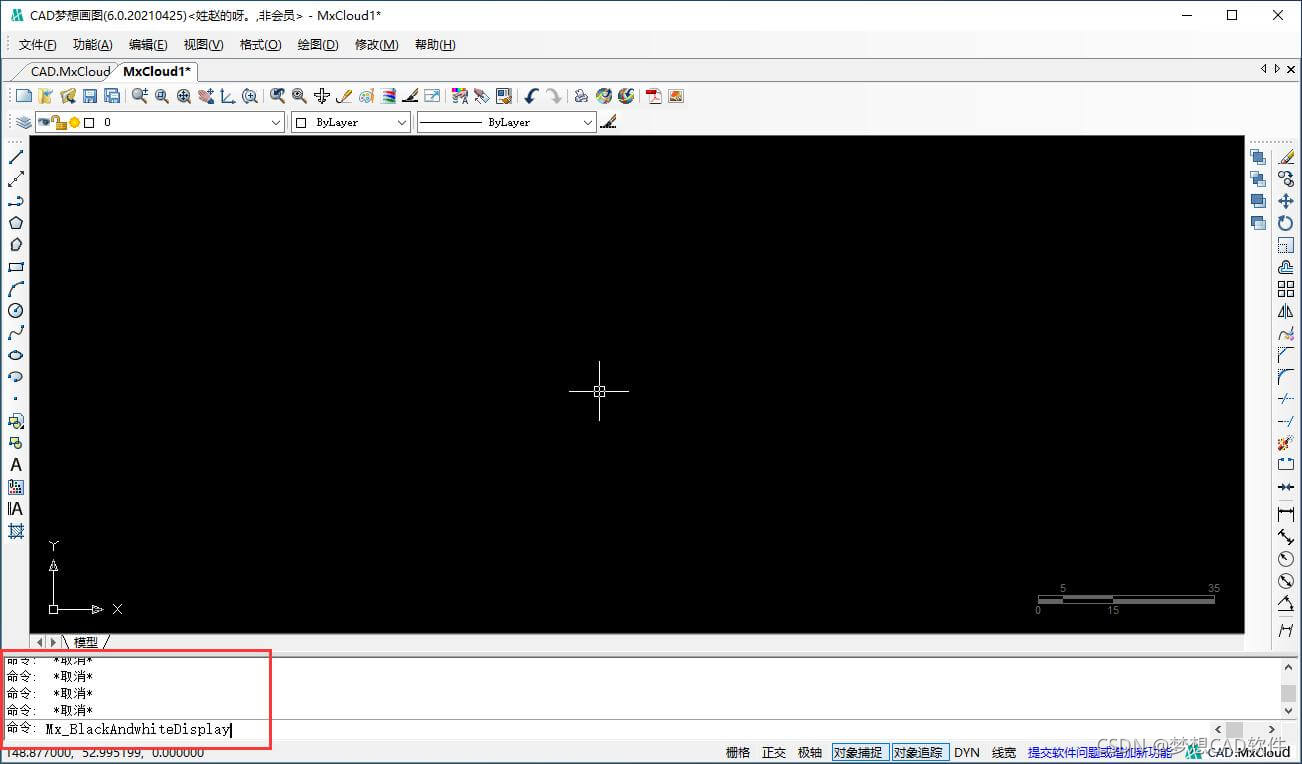1302x764 pixels.
Task: Toggle 对象捕捉 object snap
Action: (x=860, y=752)
